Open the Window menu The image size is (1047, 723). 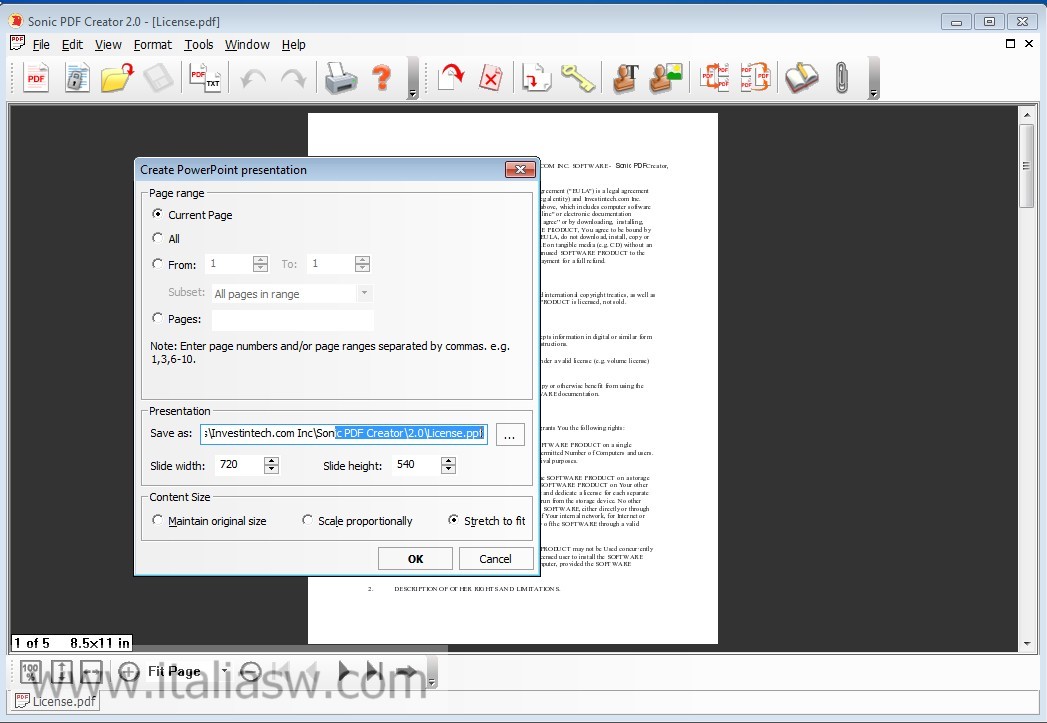[x=247, y=45]
